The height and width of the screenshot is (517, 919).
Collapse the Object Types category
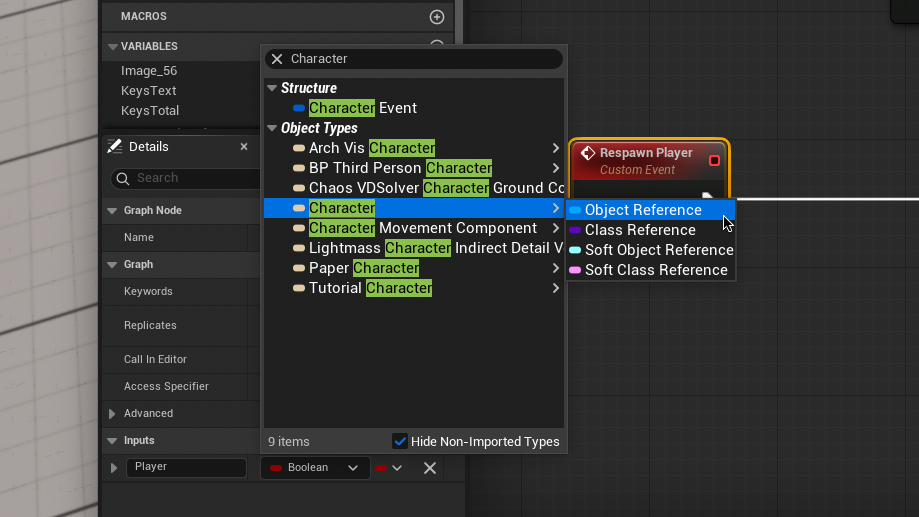click(272, 128)
